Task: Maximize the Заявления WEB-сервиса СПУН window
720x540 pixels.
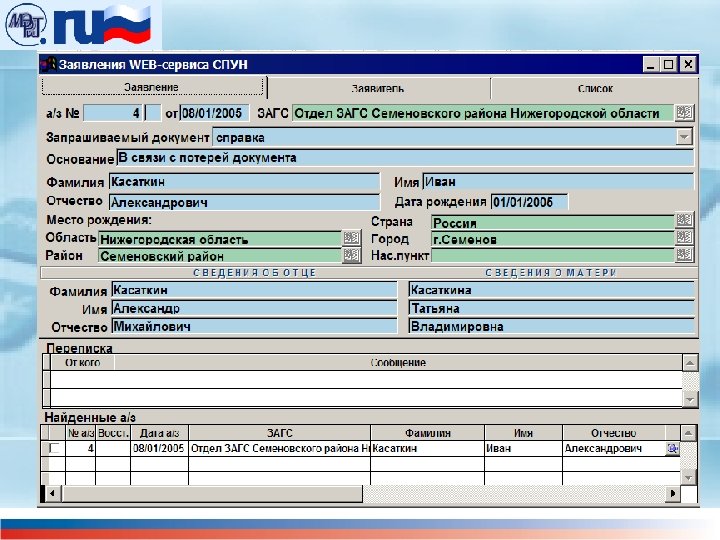Action: 669,64
